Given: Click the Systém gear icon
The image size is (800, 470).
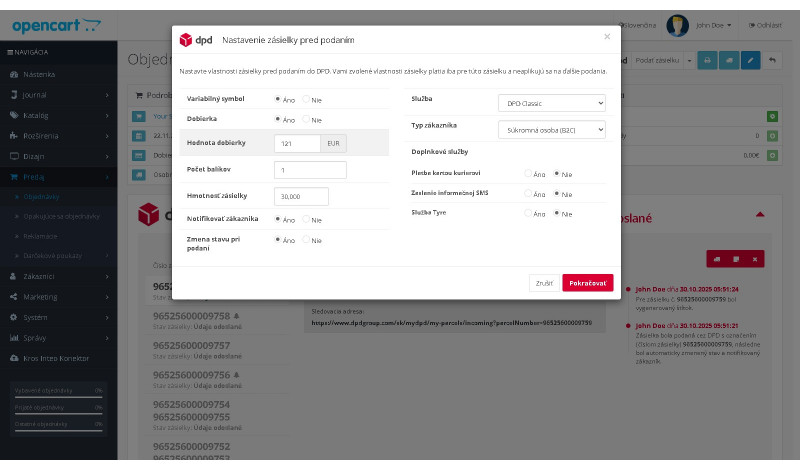Looking at the screenshot, I should (14, 317).
